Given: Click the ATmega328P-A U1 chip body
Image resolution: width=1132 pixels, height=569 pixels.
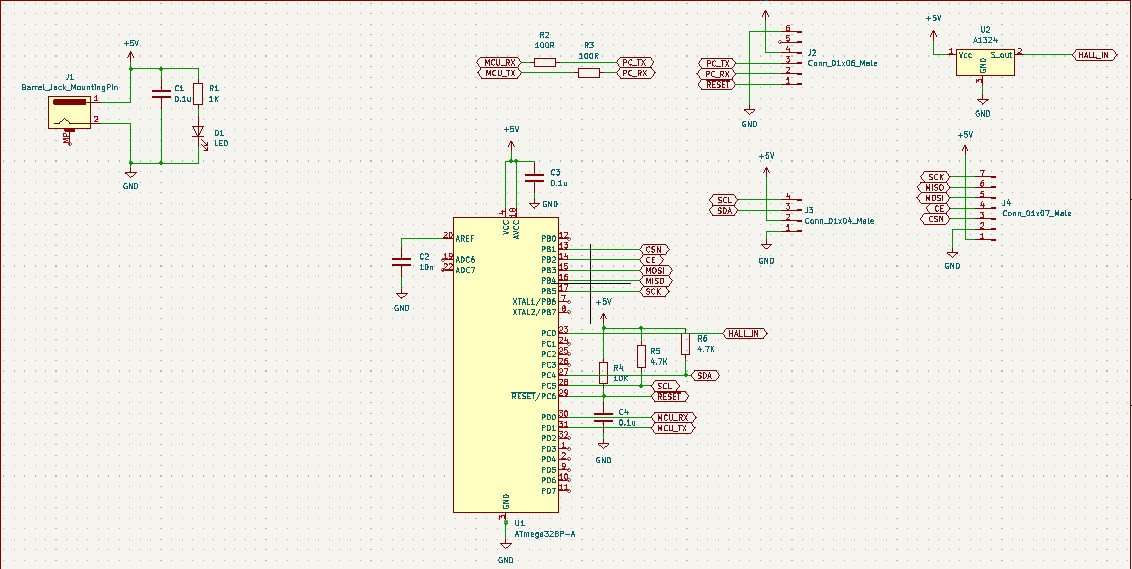Looking at the screenshot, I should coord(505,365).
